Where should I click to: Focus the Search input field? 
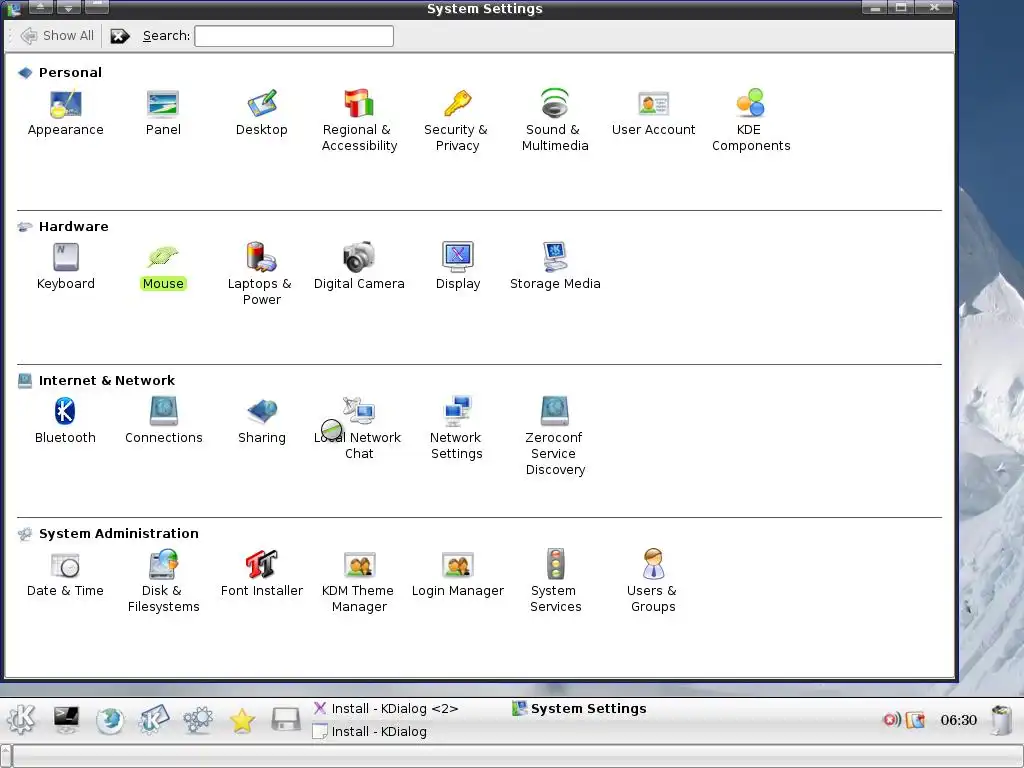click(x=294, y=36)
